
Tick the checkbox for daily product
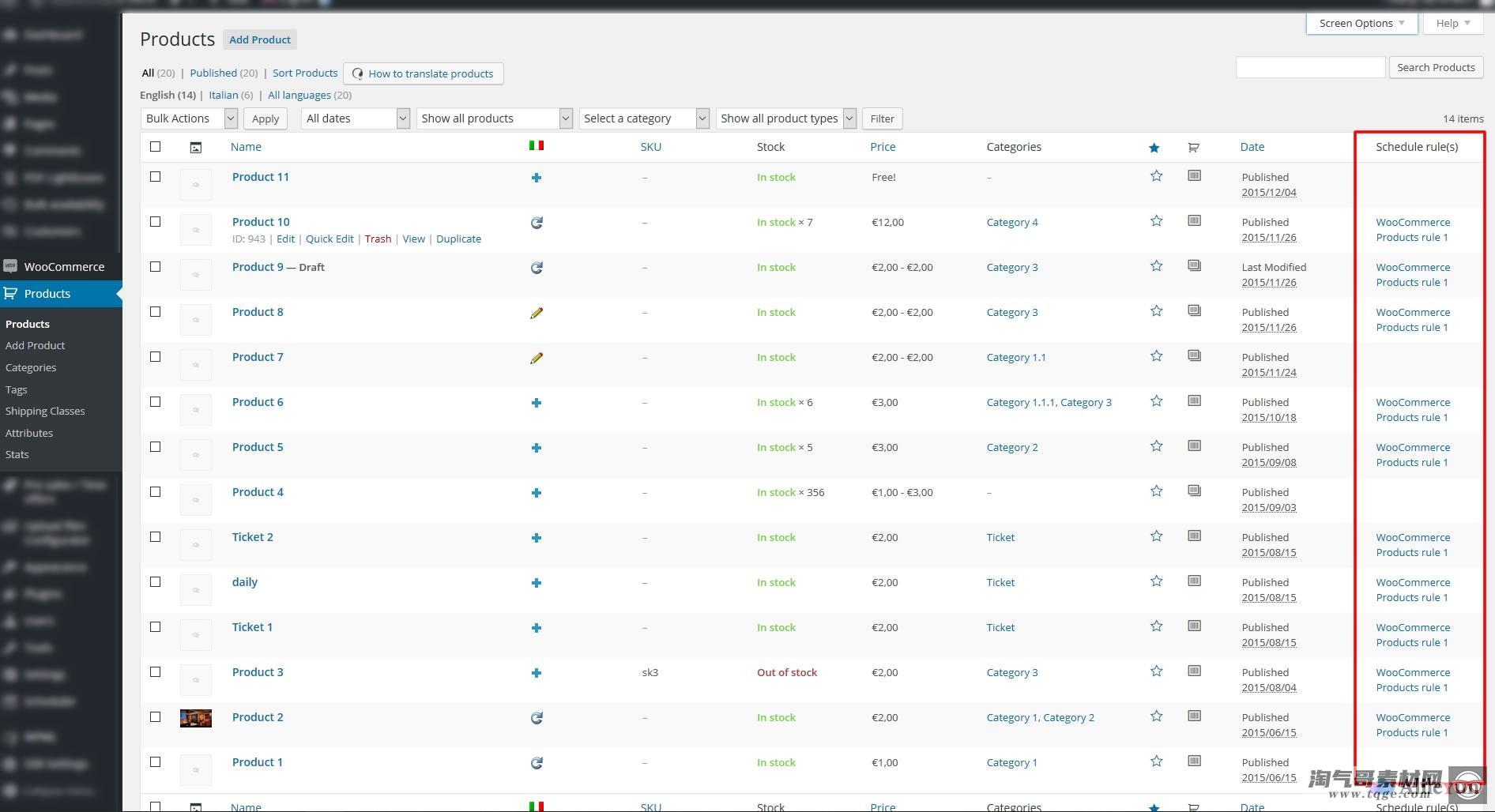tap(156, 581)
